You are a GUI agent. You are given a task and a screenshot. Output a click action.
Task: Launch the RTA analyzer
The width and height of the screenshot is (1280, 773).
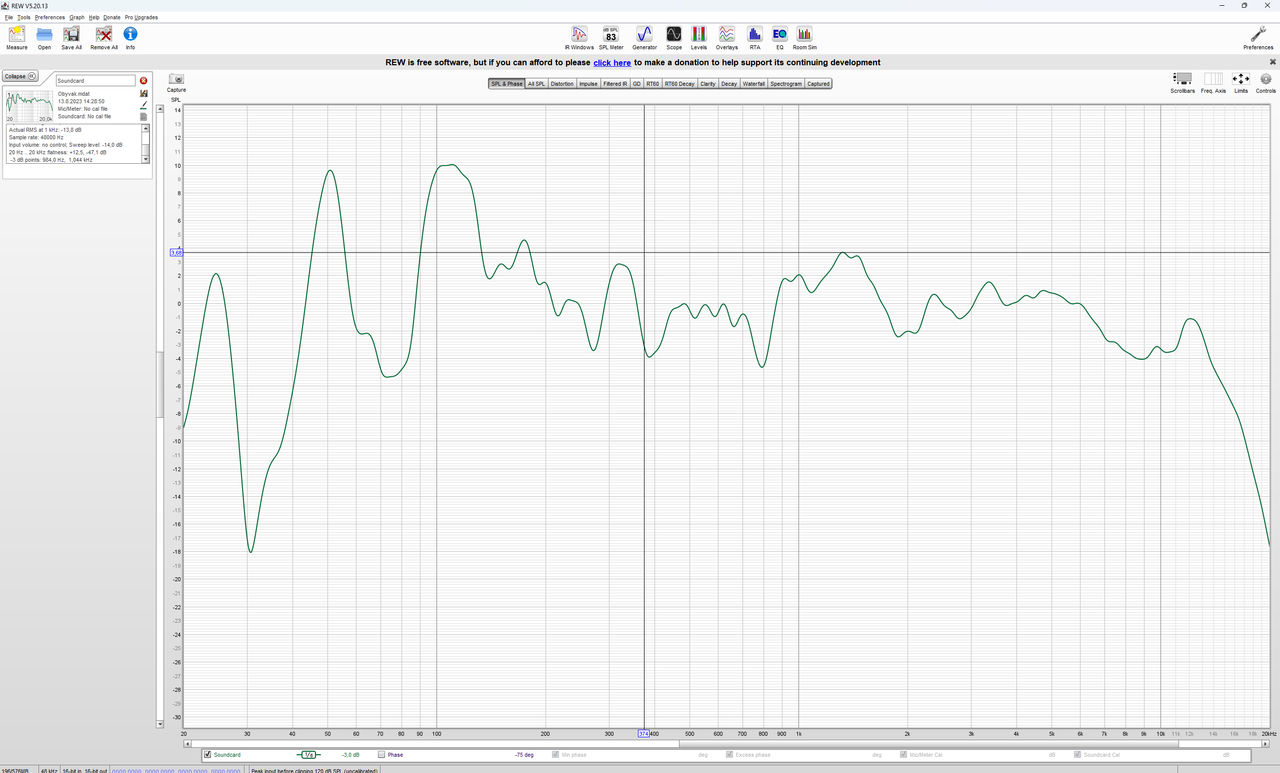click(755, 38)
